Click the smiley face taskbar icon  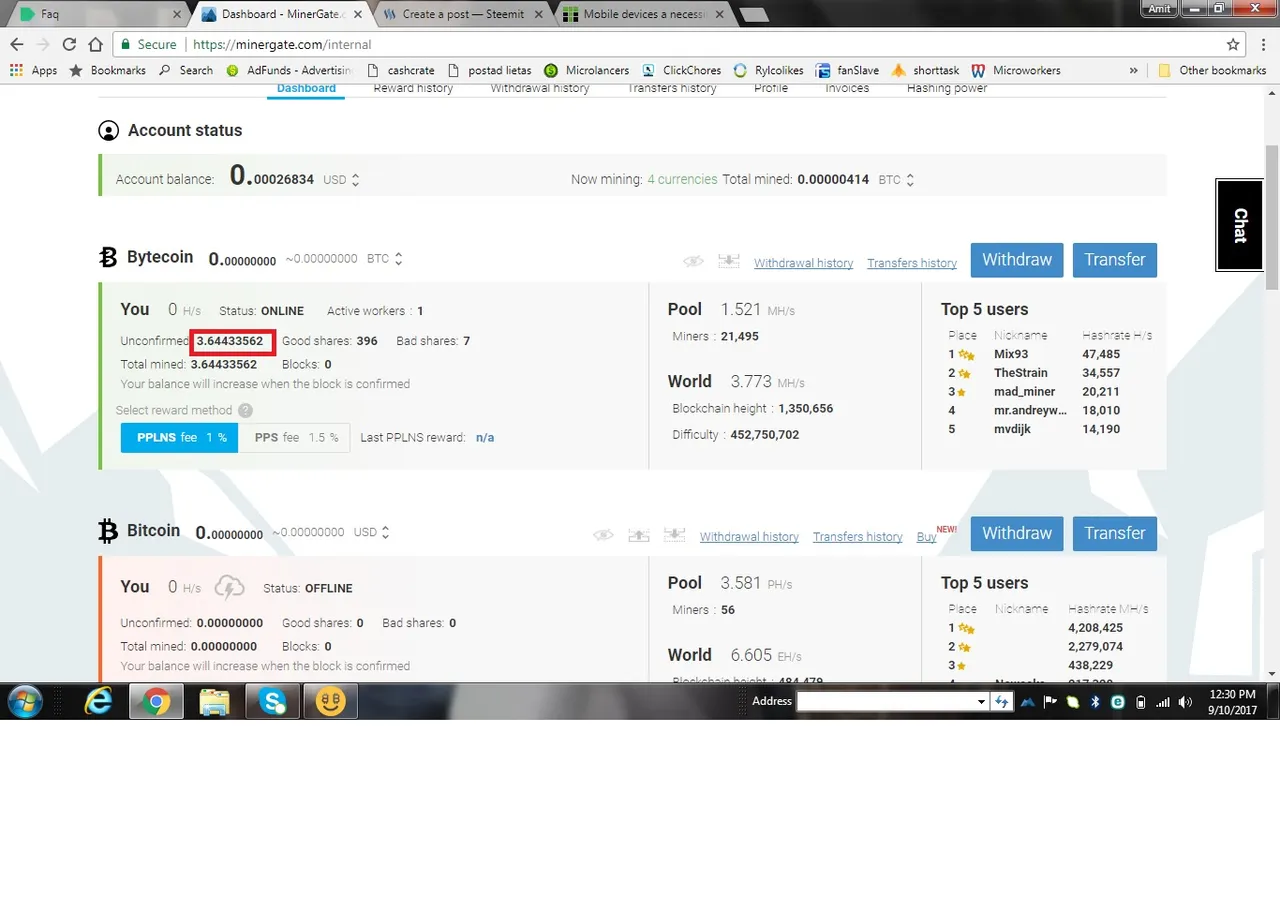(330, 702)
